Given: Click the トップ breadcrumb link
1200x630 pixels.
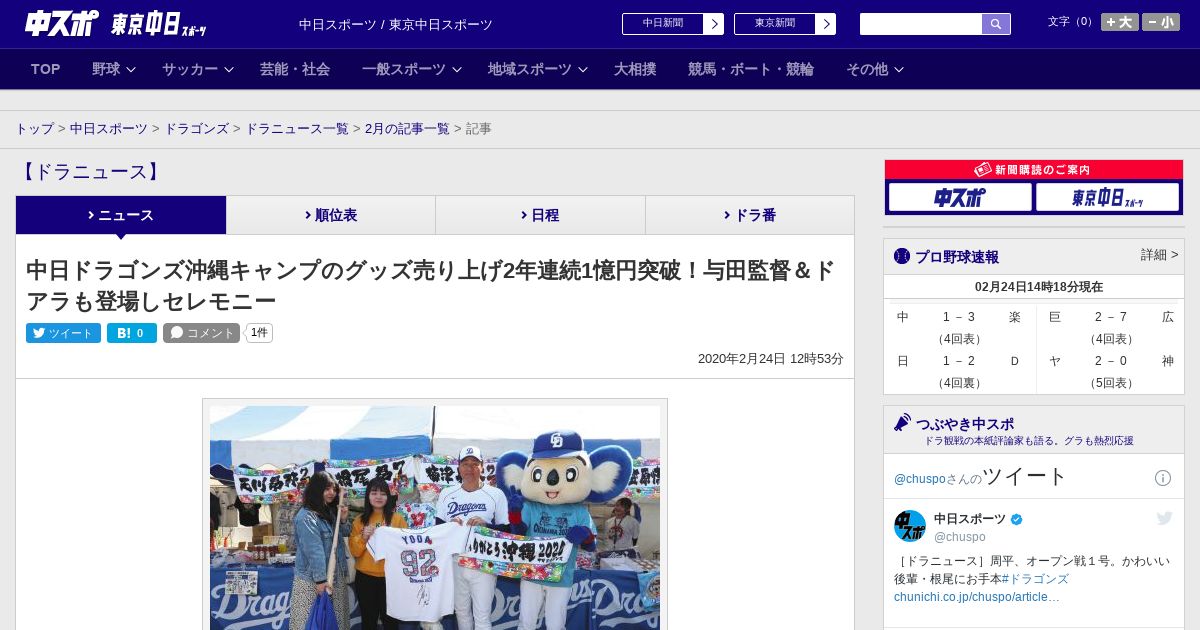Looking at the screenshot, I should point(35,129).
